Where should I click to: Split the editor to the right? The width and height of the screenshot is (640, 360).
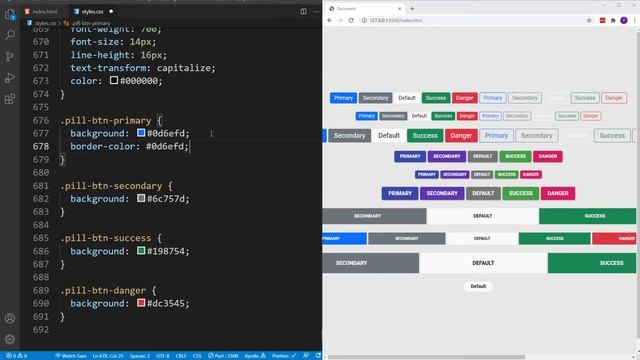tap(303, 11)
